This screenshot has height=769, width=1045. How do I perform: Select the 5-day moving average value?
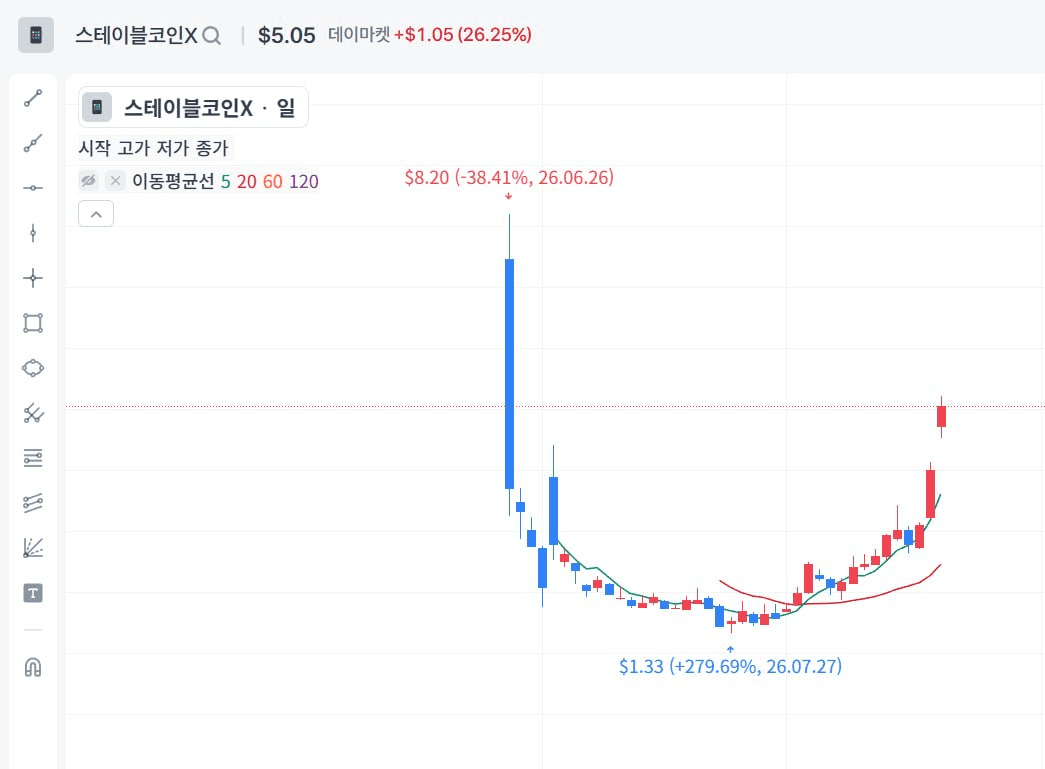click(x=225, y=181)
